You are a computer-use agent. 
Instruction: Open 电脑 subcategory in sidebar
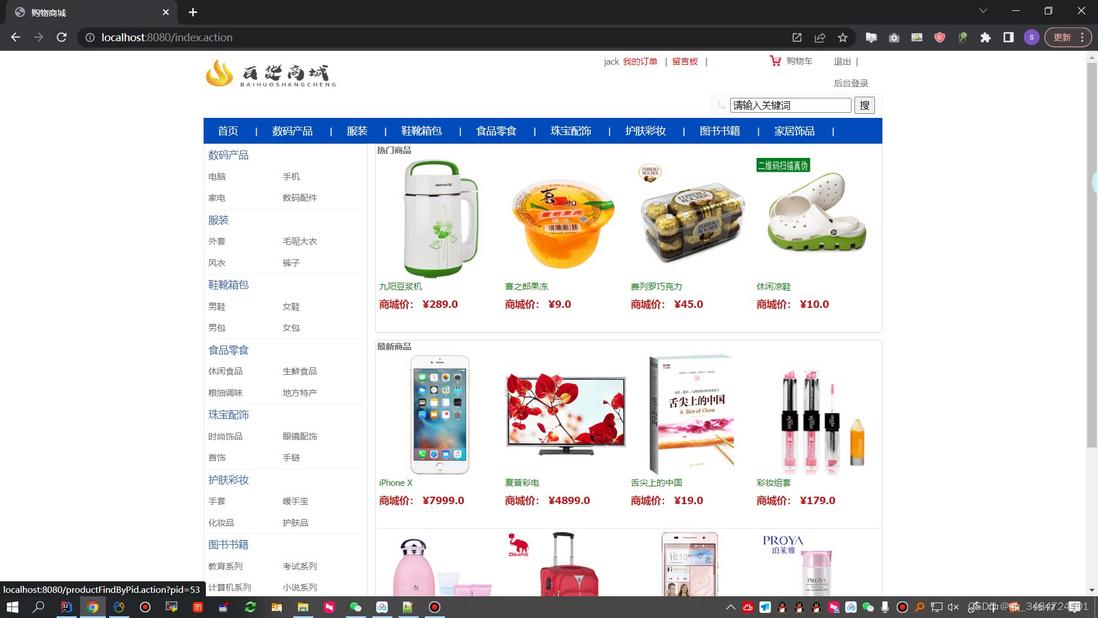pyautogui.click(x=216, y=176)
